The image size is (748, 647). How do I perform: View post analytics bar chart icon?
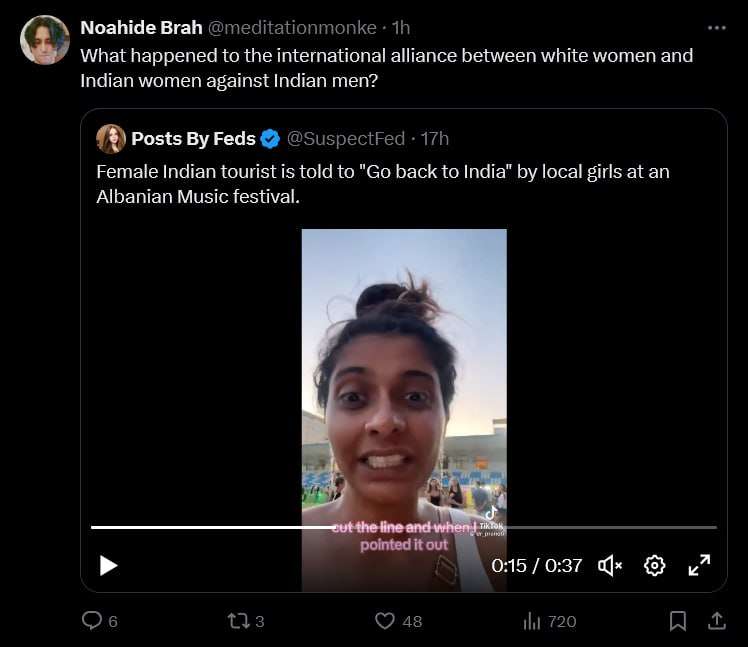pyautogui.click(x=532, y=621)
